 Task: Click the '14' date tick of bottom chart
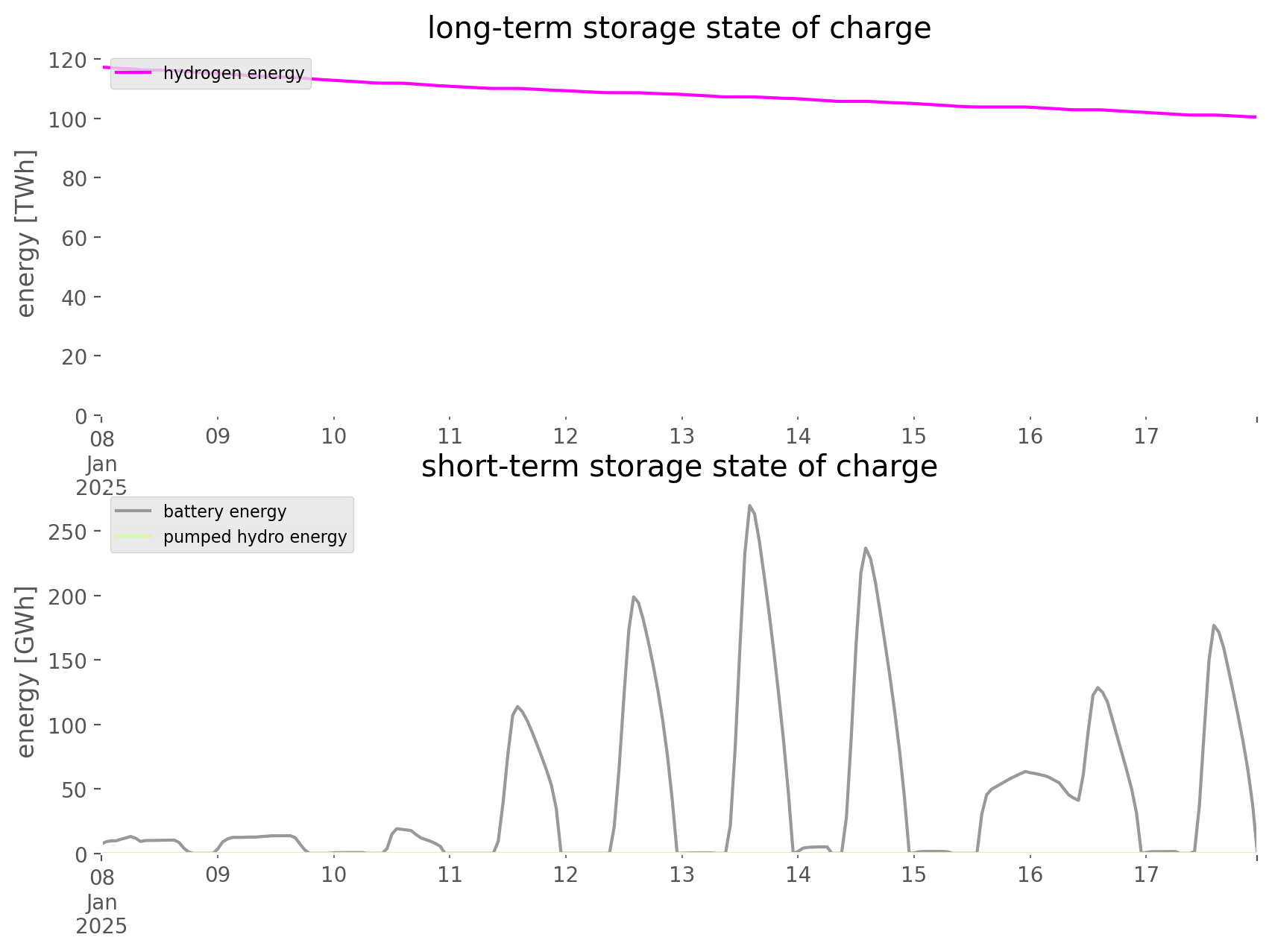(x=798, y=874)
